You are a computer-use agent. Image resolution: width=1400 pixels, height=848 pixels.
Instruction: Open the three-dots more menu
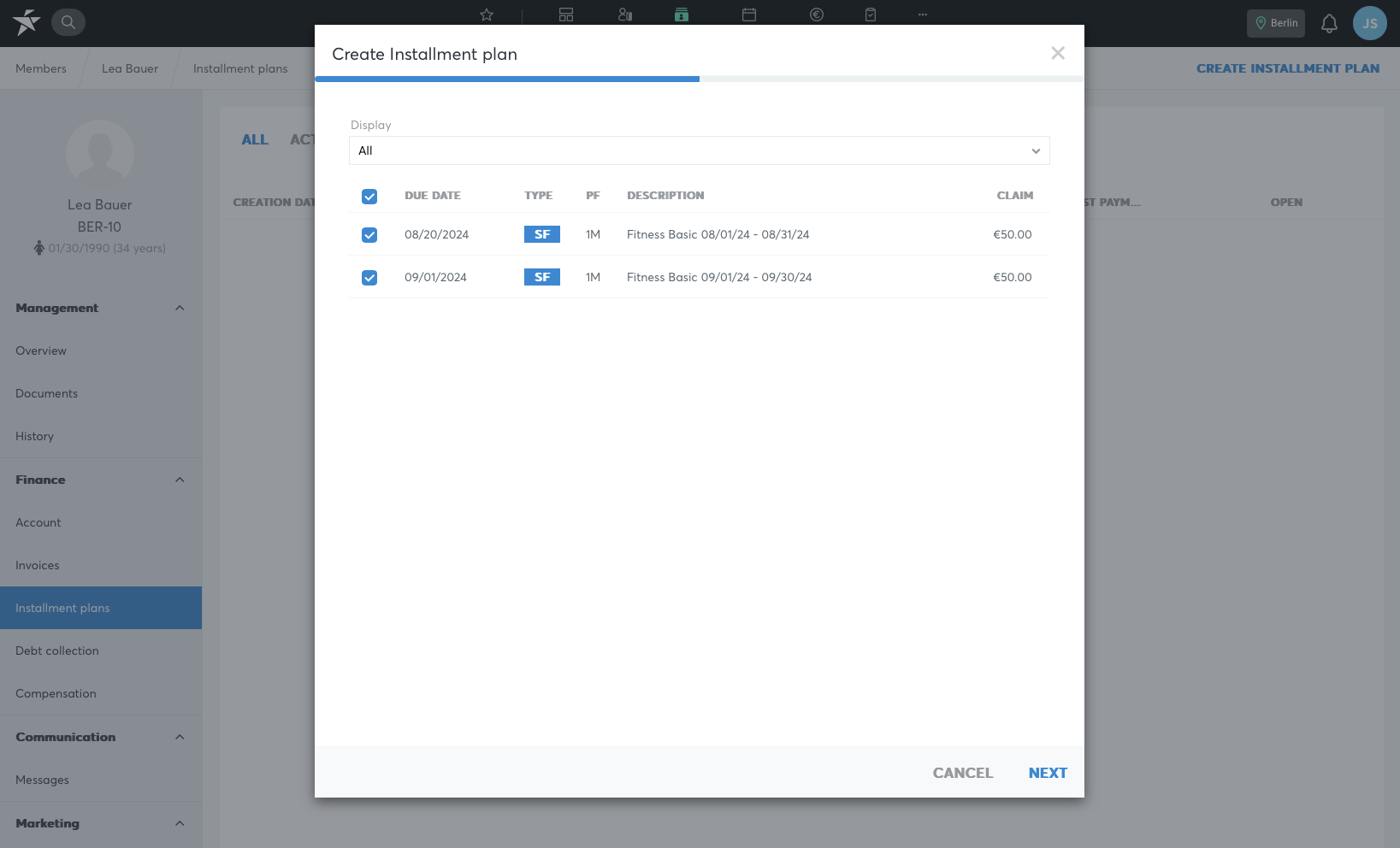point(923,15)
